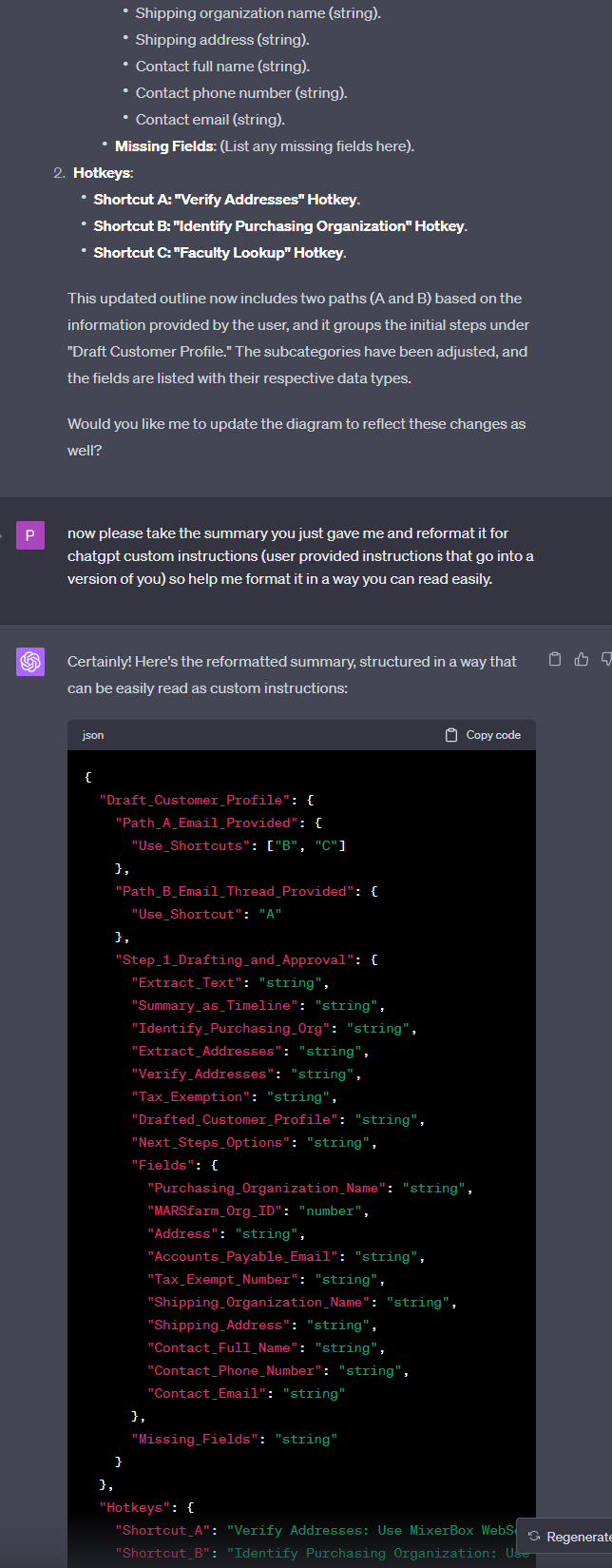Click the user's "now please take the summary" message
This screenshot has height=1568, width=612.
[300, 556]
